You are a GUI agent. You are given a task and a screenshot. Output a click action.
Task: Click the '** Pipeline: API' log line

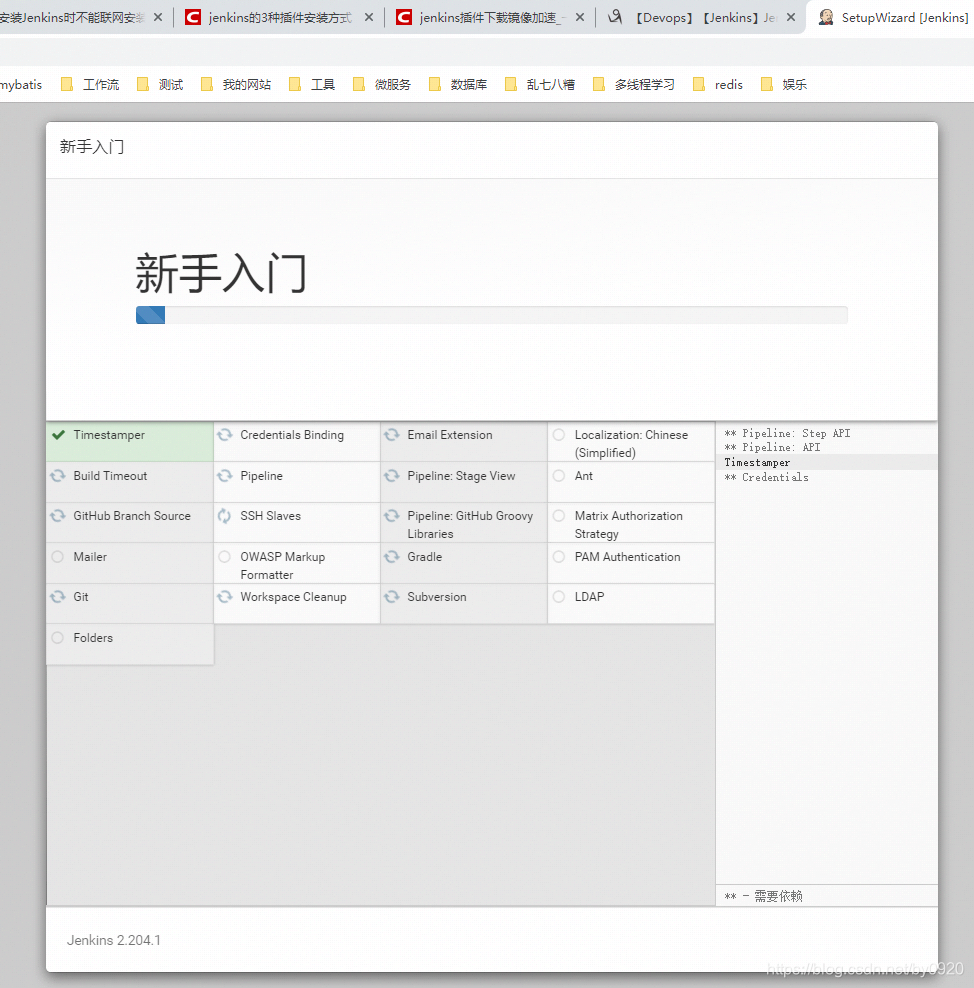(772, 447)
